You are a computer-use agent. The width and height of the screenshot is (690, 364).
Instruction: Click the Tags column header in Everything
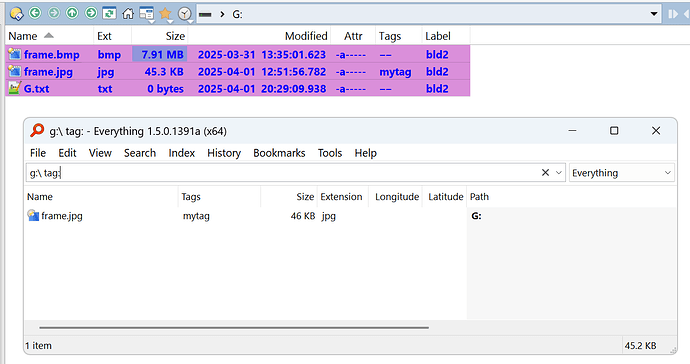point(220,197)
